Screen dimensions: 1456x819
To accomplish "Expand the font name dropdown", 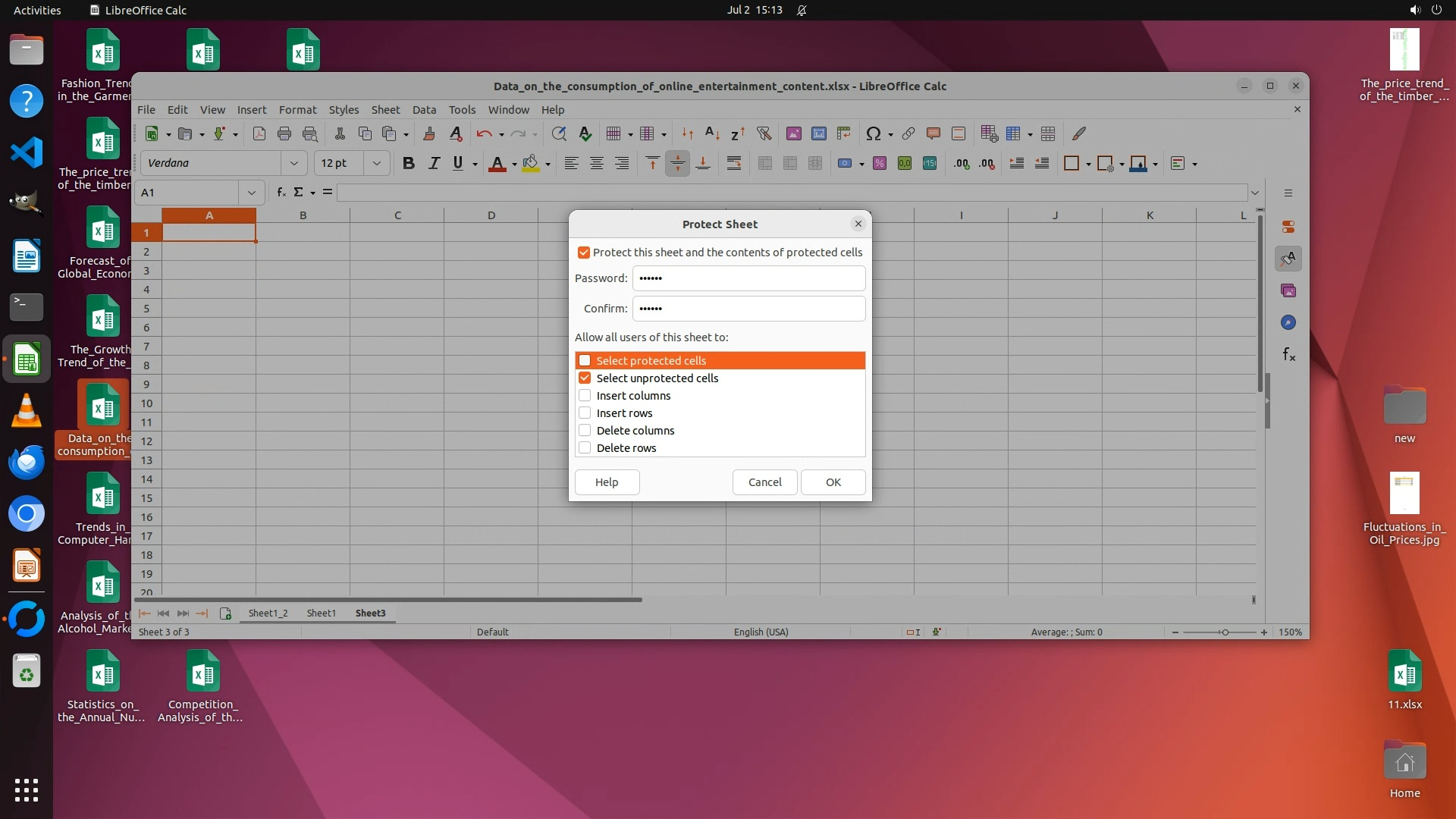I will click(293, 163).
